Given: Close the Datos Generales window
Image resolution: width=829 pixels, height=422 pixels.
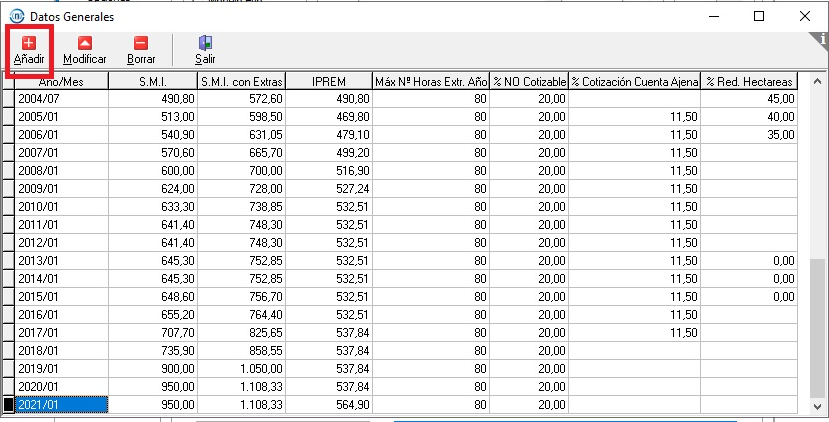Looking at the screenshot, I should 805,16.
